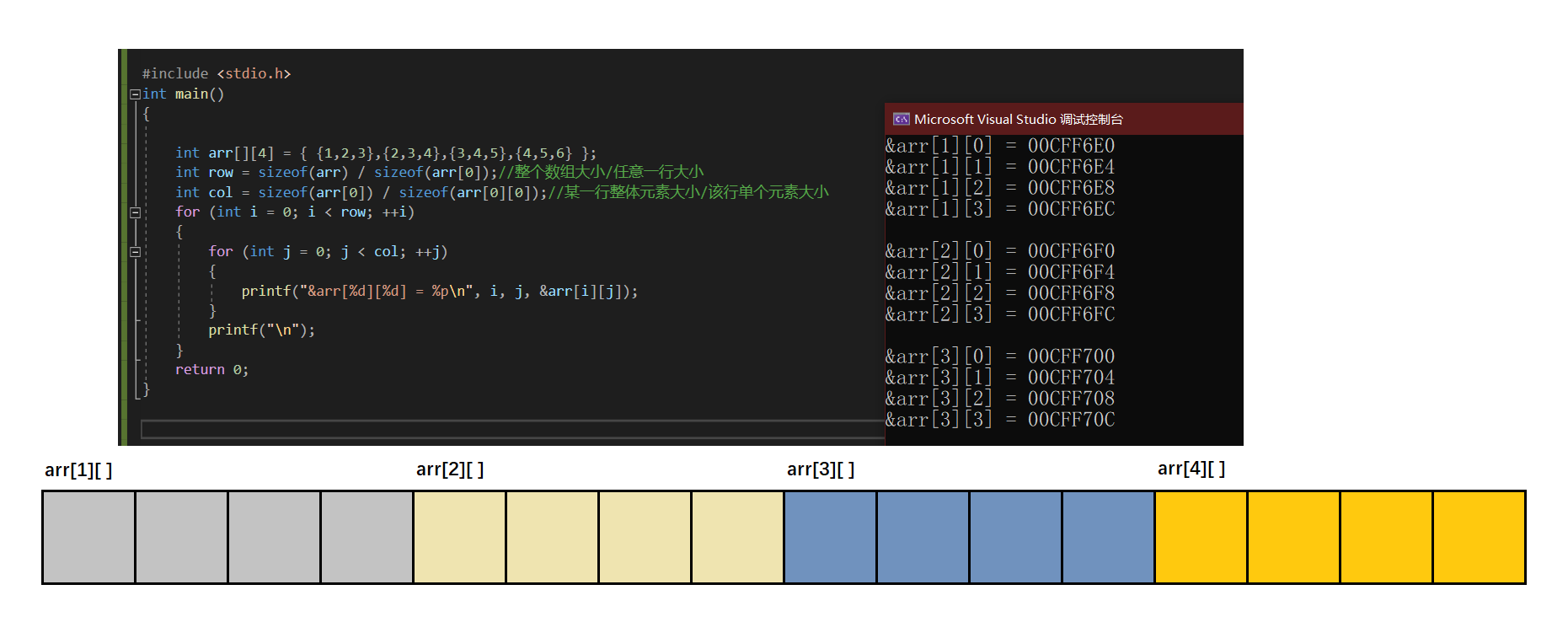The width and height of the screenshot is (1568, 622).
Task: Click the arr[4][ ] diagram label
Action: 1191,469
